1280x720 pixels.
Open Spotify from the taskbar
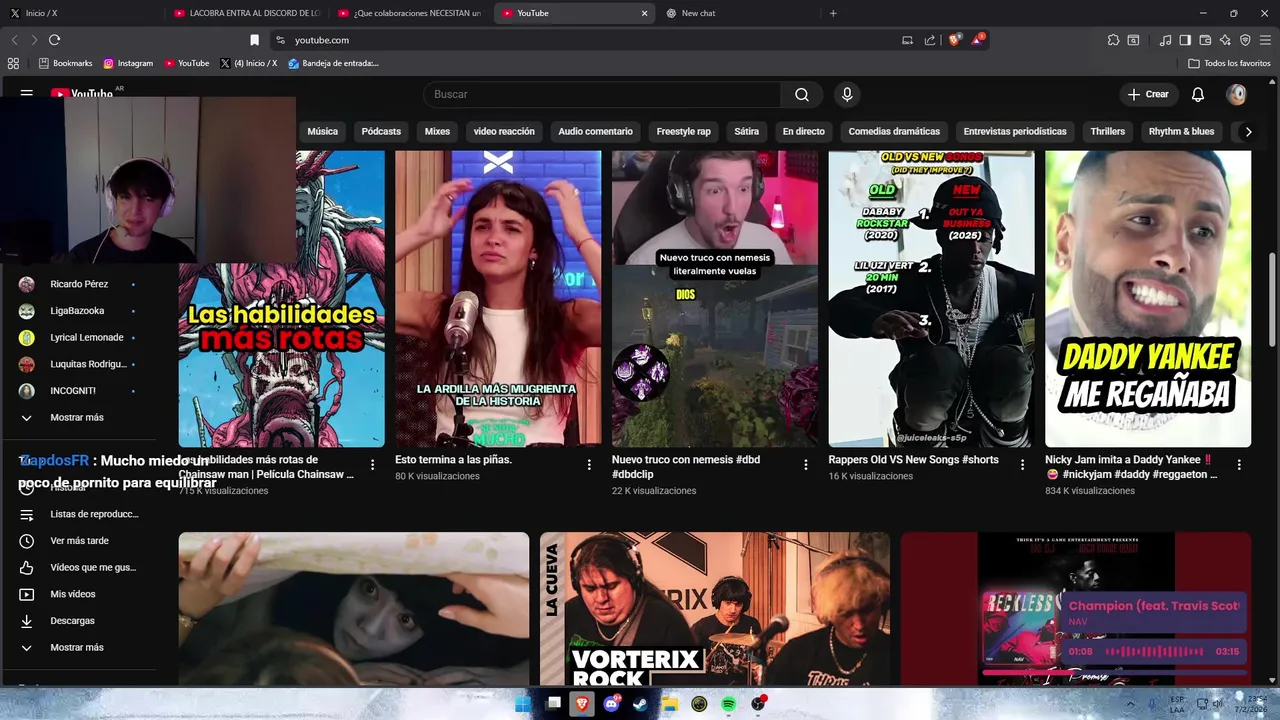click(729, 704)
